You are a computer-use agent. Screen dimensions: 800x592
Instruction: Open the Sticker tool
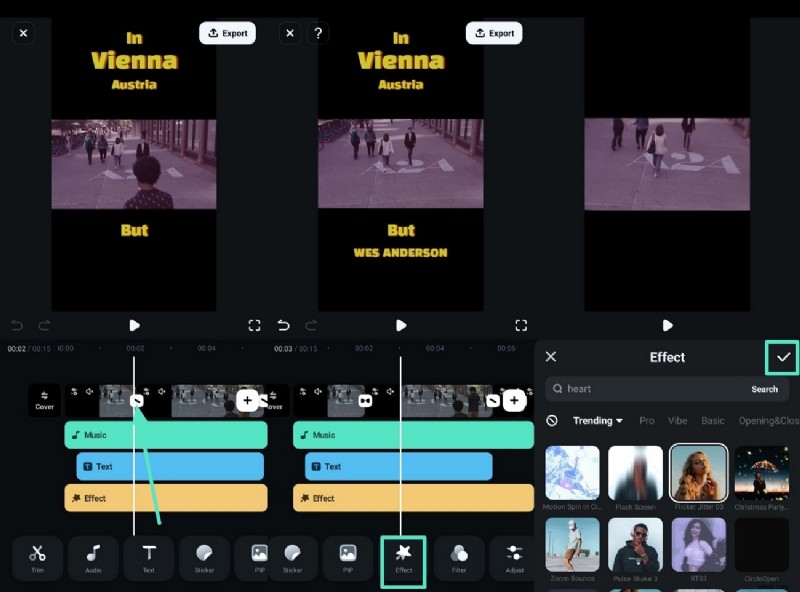[203, 560]
